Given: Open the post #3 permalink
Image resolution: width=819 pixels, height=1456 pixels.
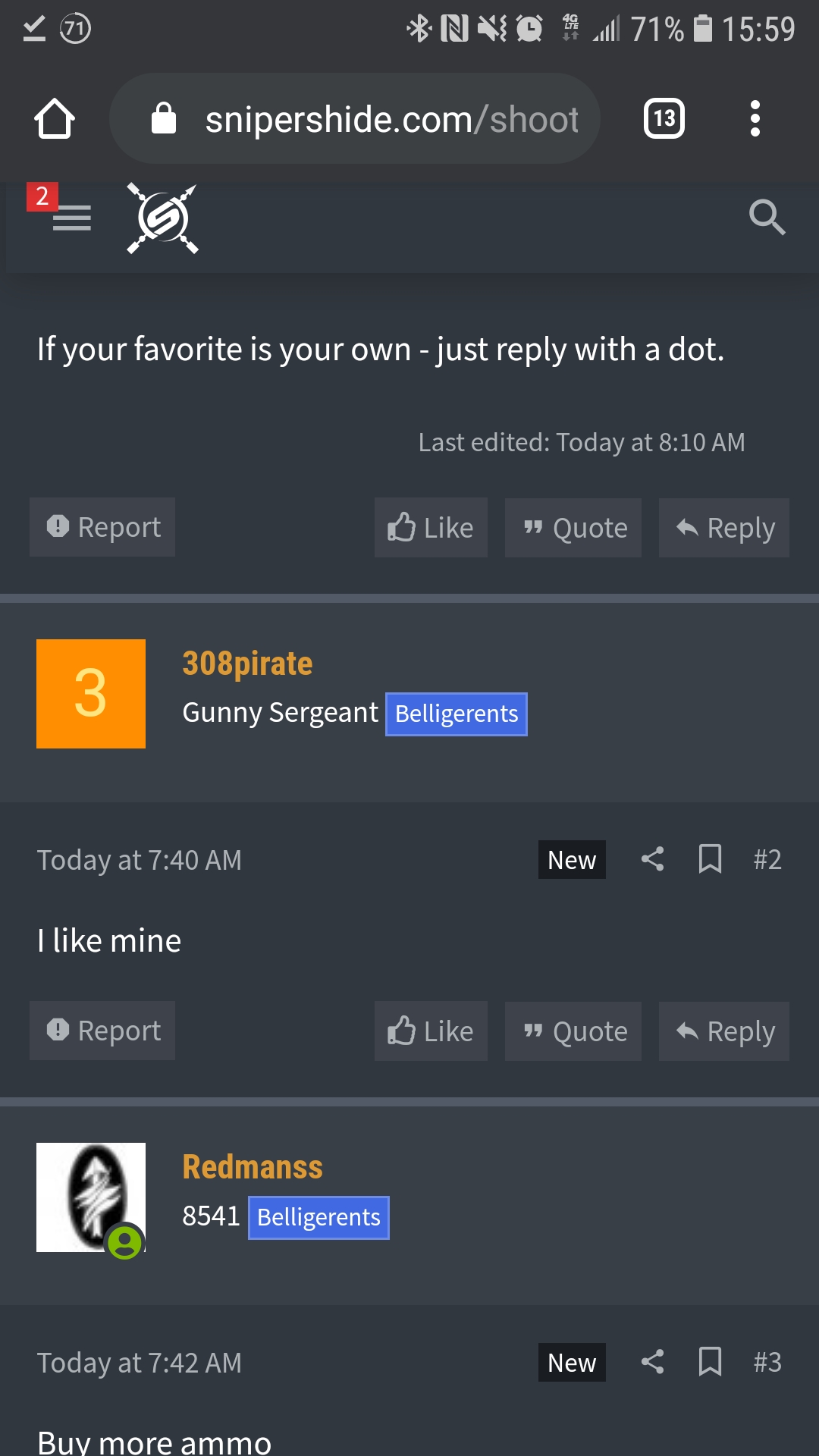Looking at the screenshot, I should (767, 1362).
